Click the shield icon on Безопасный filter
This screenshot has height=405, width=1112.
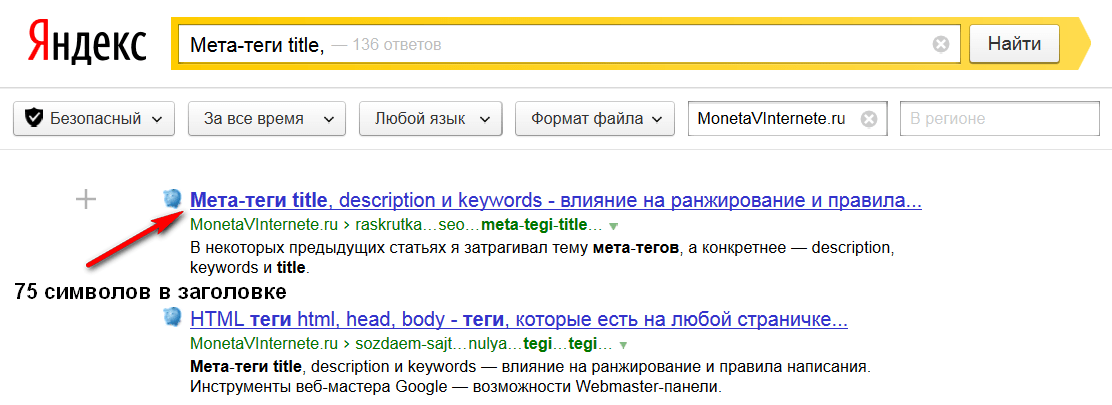34,118
